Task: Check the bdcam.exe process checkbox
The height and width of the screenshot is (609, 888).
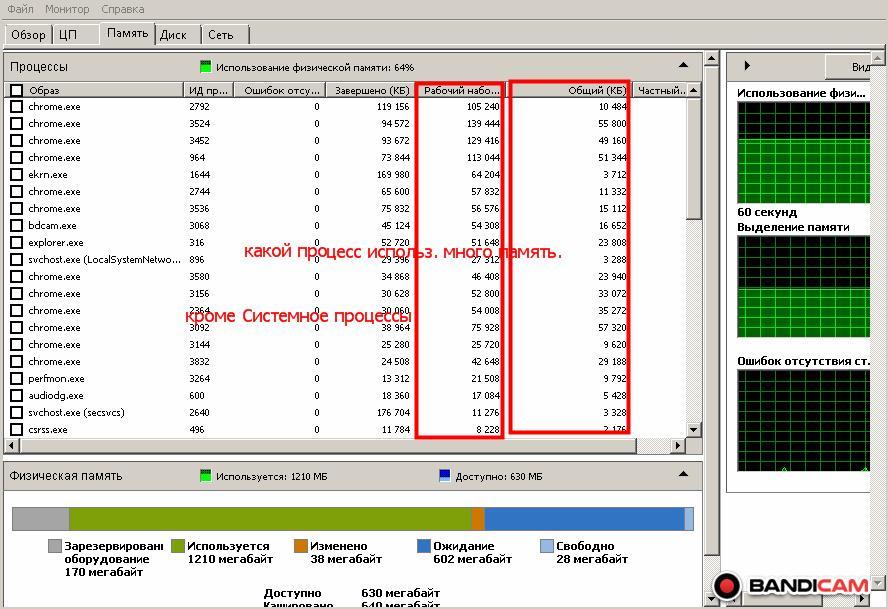Action: coord(16,225)
